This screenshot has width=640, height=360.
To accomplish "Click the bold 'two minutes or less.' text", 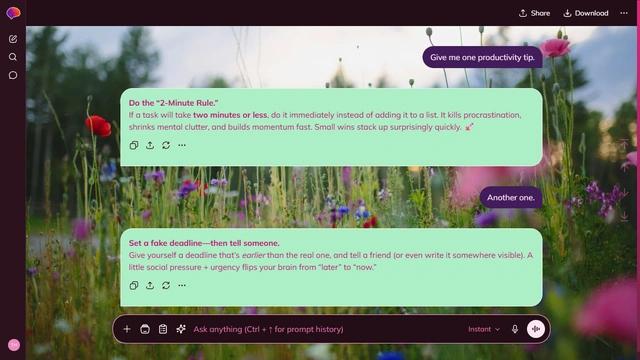I will [231, 115].
